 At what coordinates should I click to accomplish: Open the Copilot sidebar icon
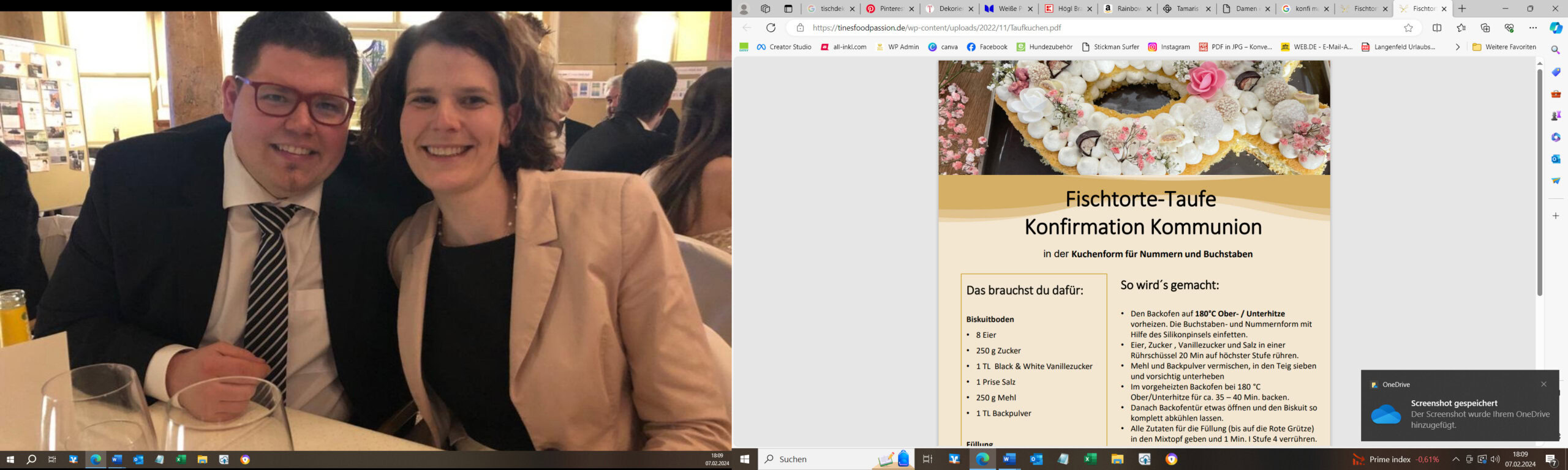(1556, 28)
